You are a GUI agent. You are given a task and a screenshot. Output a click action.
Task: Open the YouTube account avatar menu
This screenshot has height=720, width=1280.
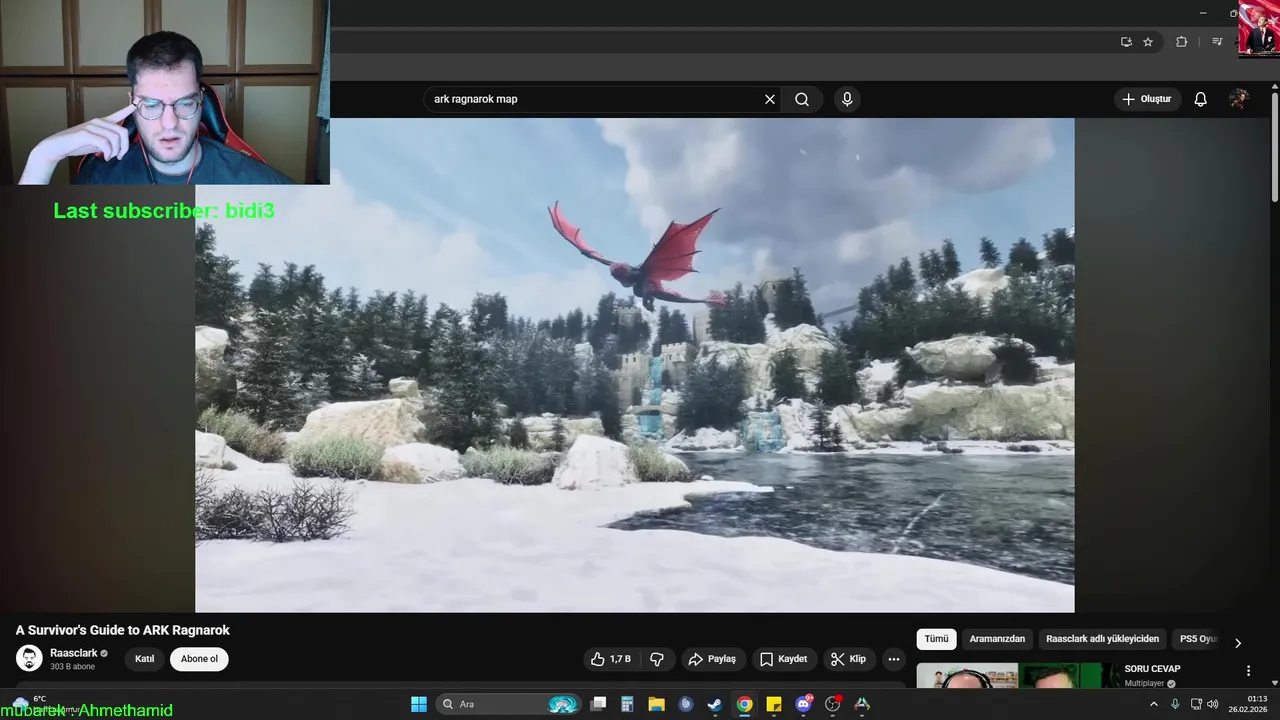(1239, 99)
